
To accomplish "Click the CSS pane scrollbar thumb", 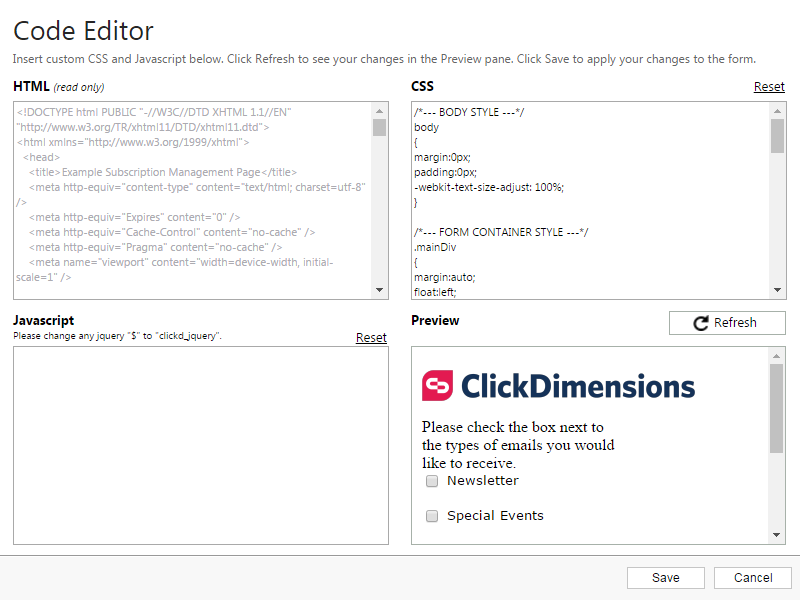I will (x=777, y=136).
